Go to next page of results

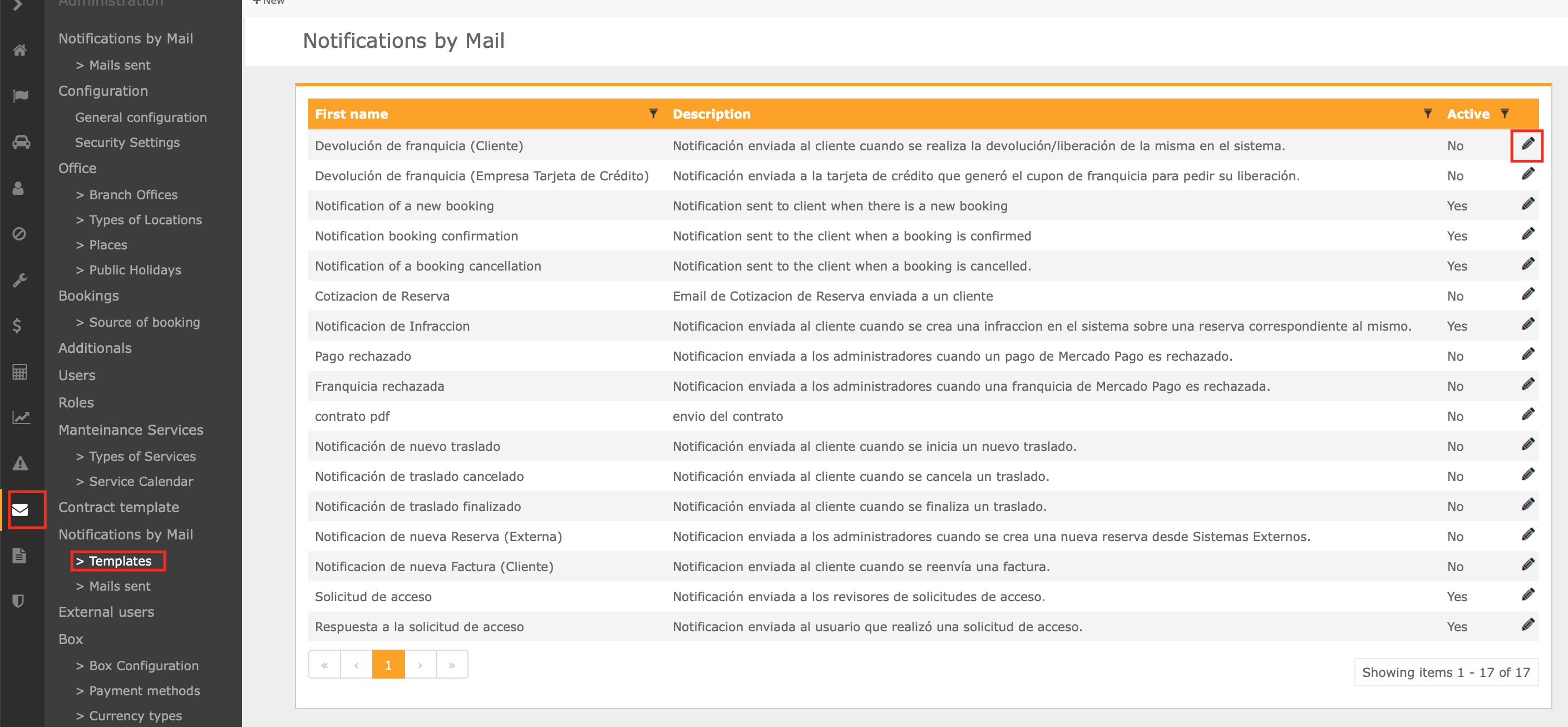(420, 665)
